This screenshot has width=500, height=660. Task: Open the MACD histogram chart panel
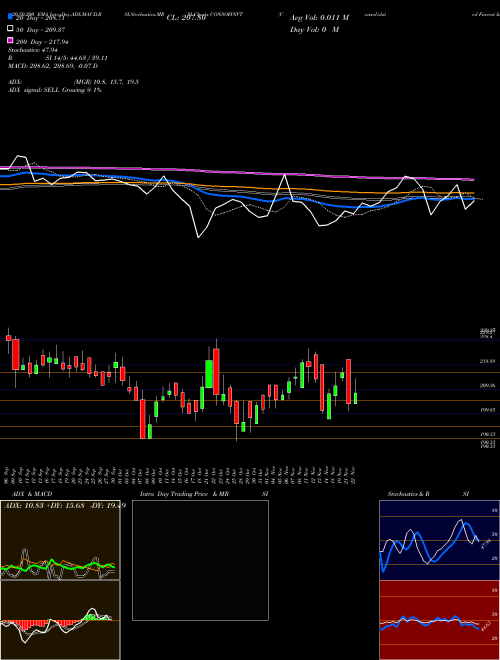coord(60,620)
